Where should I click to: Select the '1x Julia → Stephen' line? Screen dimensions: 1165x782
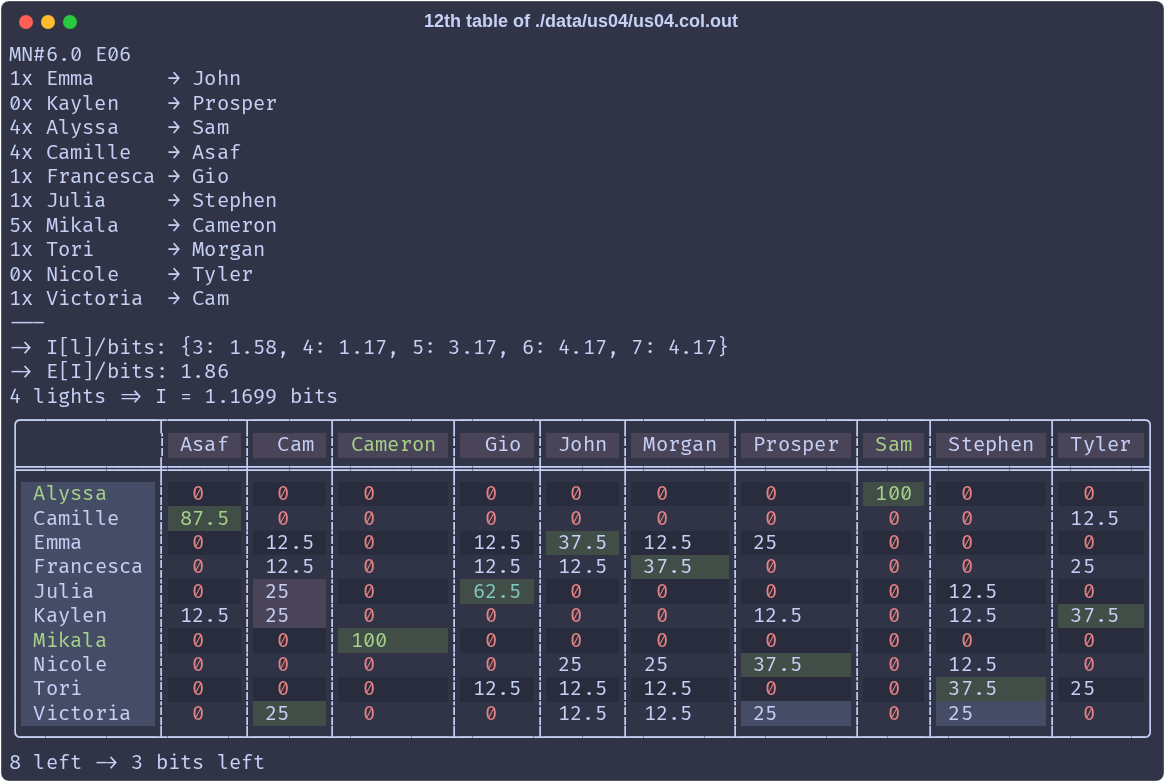143,201
